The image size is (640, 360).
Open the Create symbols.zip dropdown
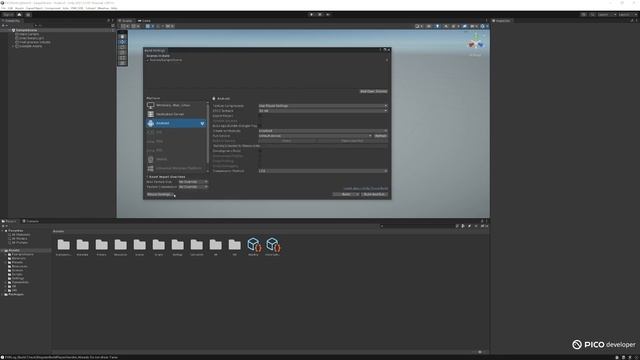323,131
